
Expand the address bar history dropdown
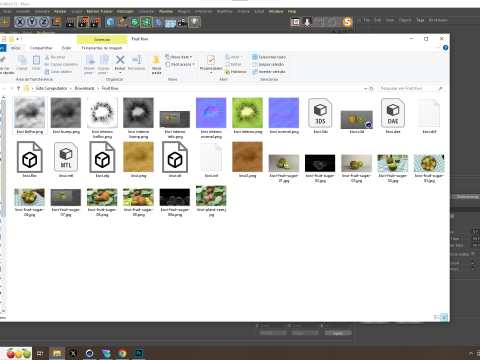coord(365,88)
